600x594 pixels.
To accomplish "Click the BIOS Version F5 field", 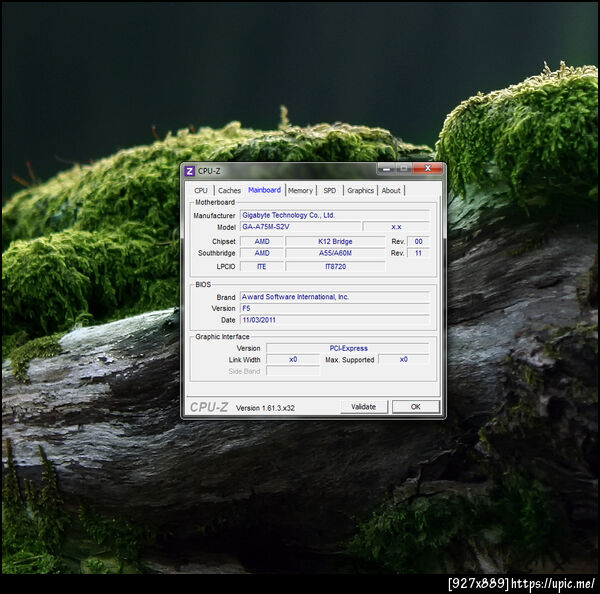I will [x=335, y=308].
